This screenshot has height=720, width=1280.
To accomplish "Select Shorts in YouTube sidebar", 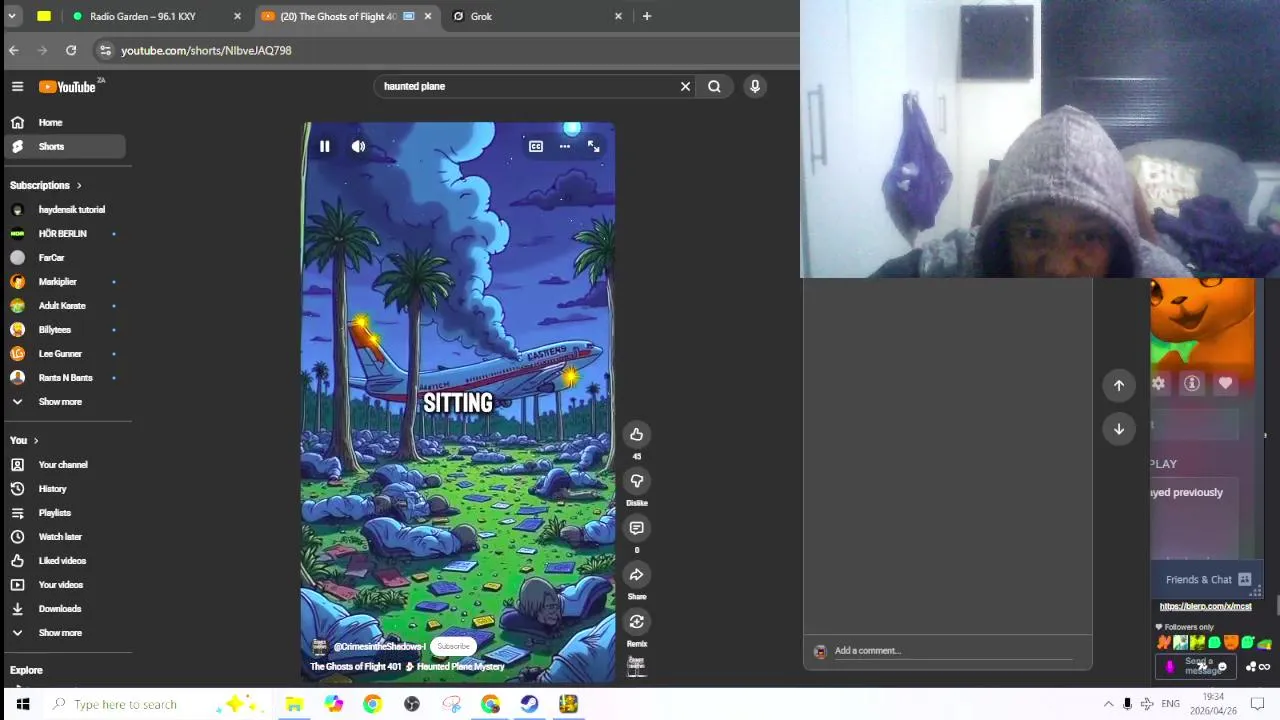I will point(63,146).
